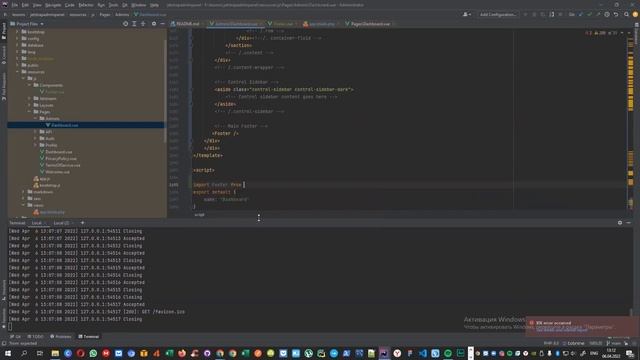Click the Search Everywhere magnifier icon
The height and width of the screenshot is (360, 640).
pos(627,14)
